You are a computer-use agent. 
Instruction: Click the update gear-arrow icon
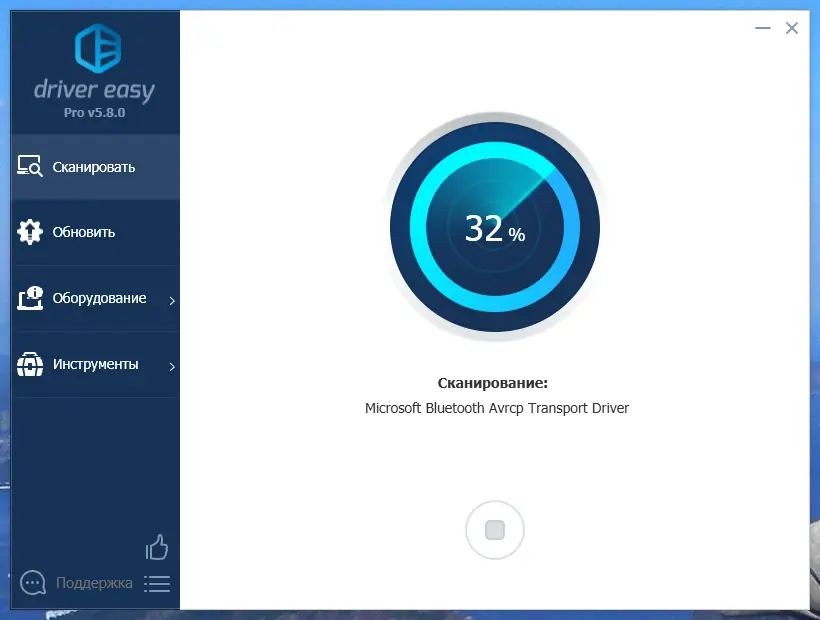tap(30, 232)
